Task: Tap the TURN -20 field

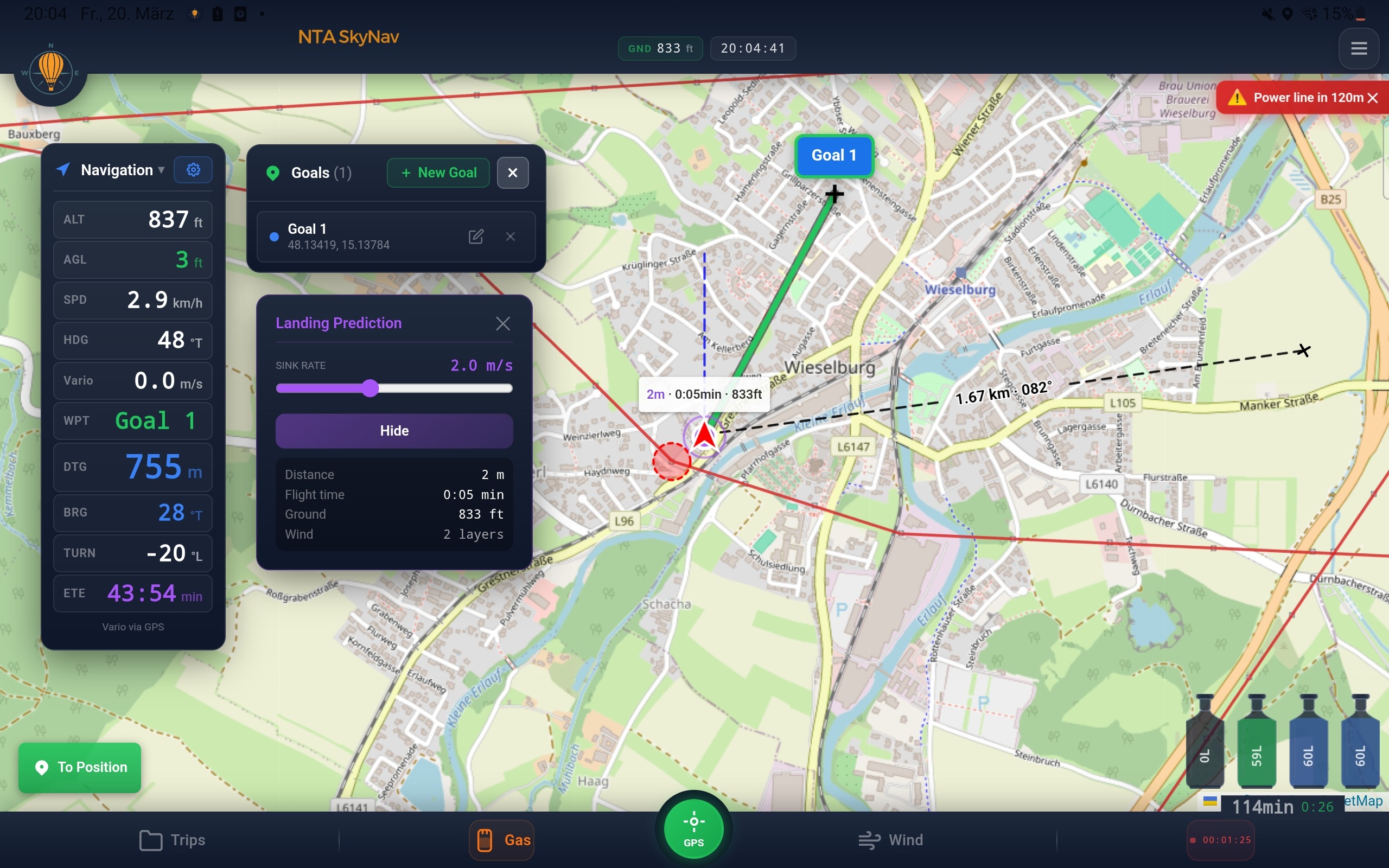Action: pos(132,553)
